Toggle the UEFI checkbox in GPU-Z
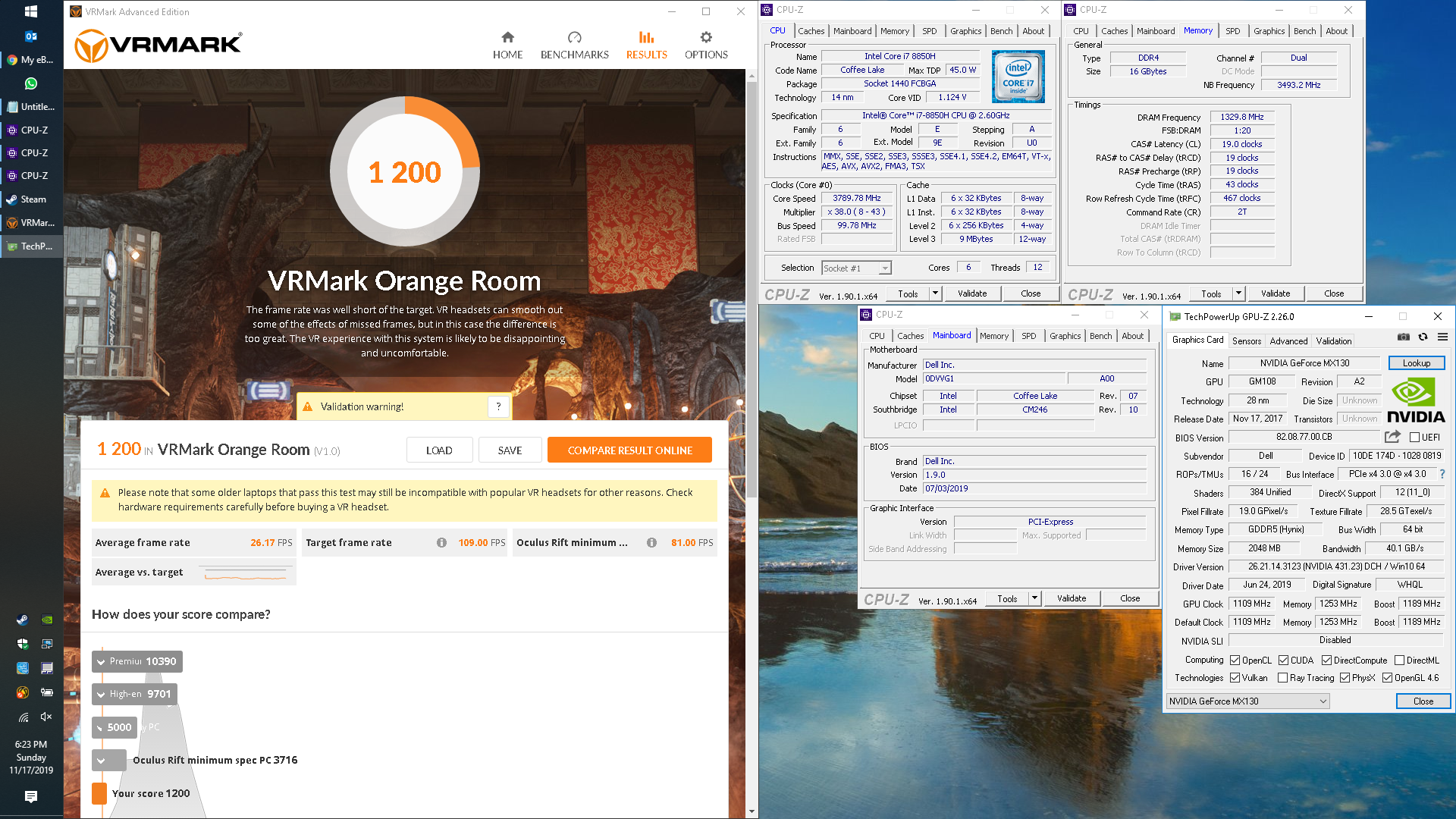The width and height of the screenshot is (1456, 819). 1414,438
